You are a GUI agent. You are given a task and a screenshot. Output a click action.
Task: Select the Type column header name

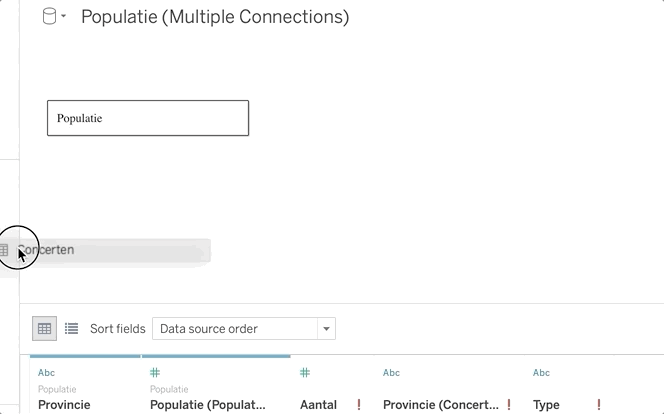tap(546, 405)
